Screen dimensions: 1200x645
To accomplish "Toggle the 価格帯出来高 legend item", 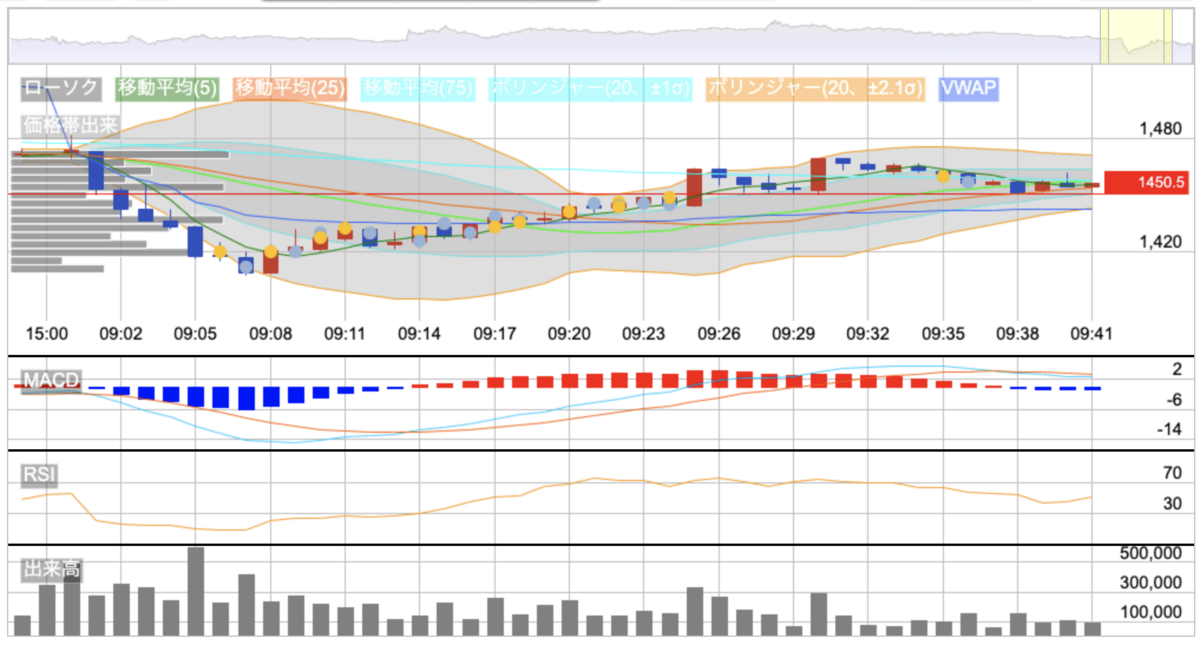I will 71,126.
